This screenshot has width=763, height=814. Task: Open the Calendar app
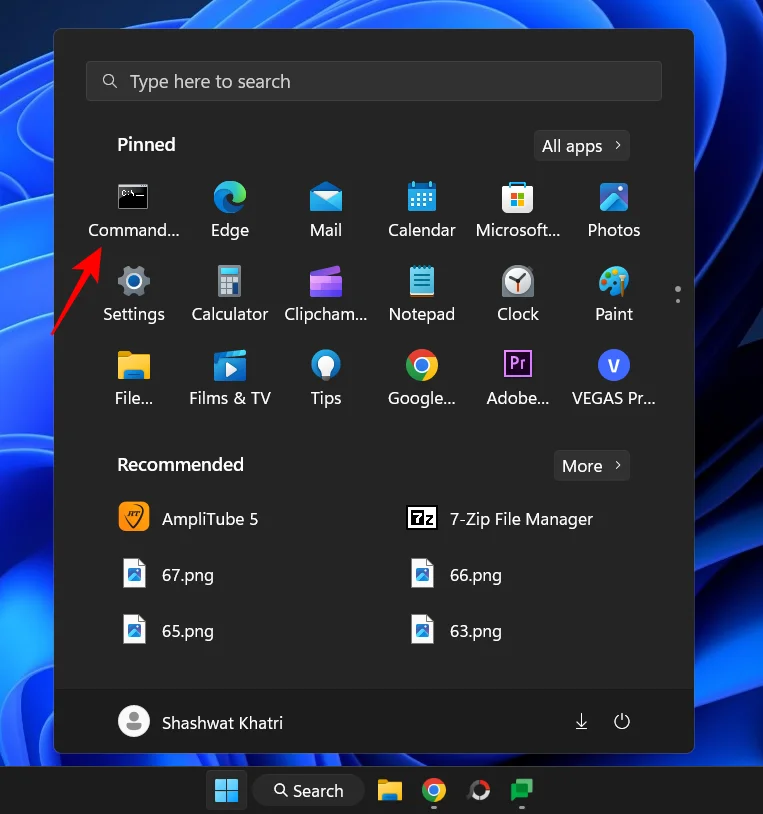point(421,210)
